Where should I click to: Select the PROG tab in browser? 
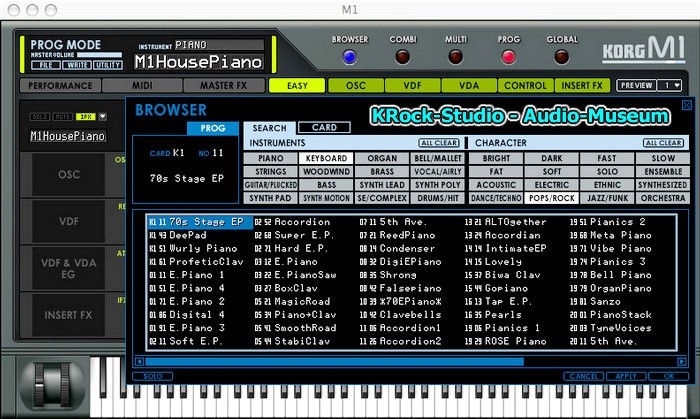pyautogui.click(x=213, y=128)
